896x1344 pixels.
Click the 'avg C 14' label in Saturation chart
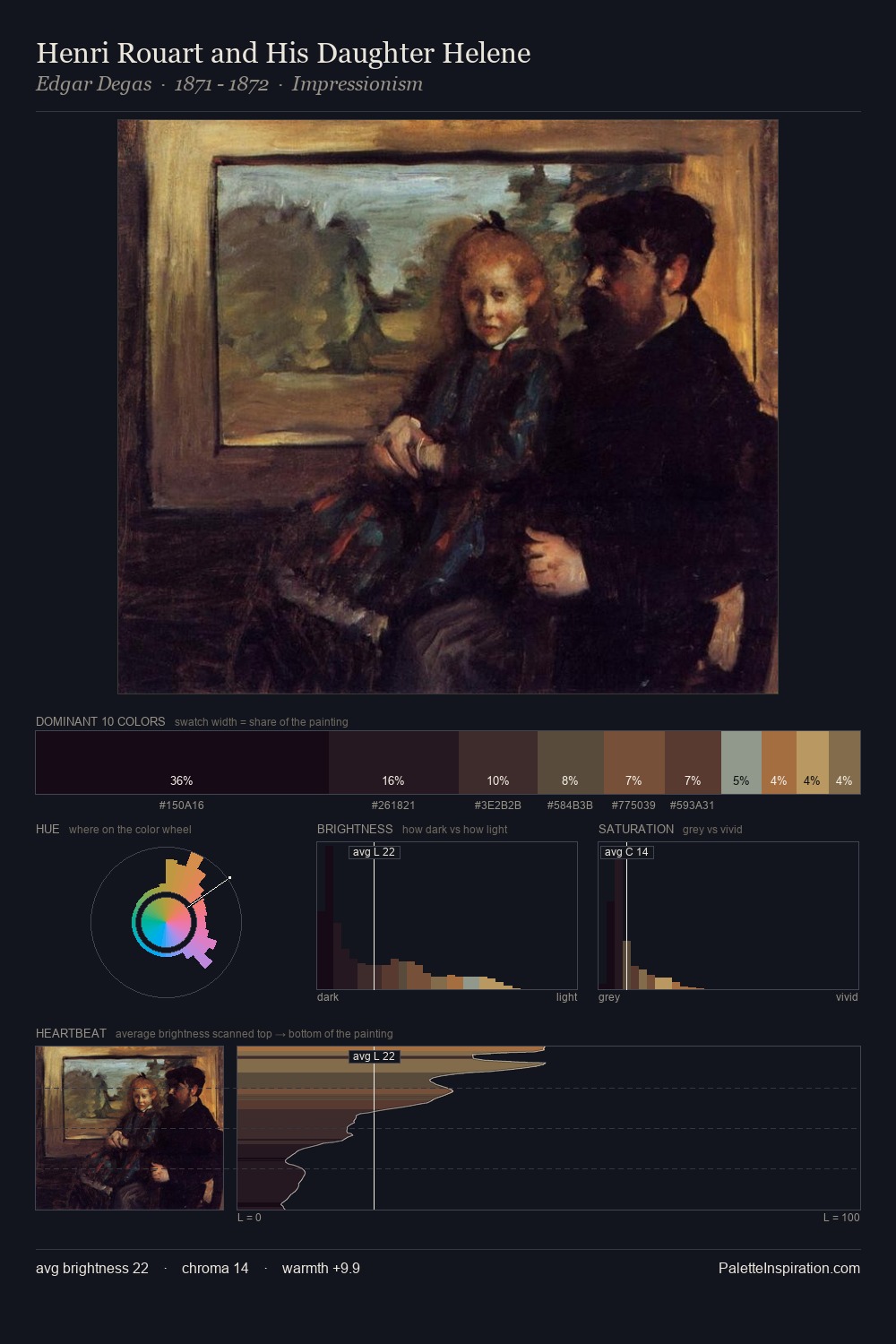point(626,852)
